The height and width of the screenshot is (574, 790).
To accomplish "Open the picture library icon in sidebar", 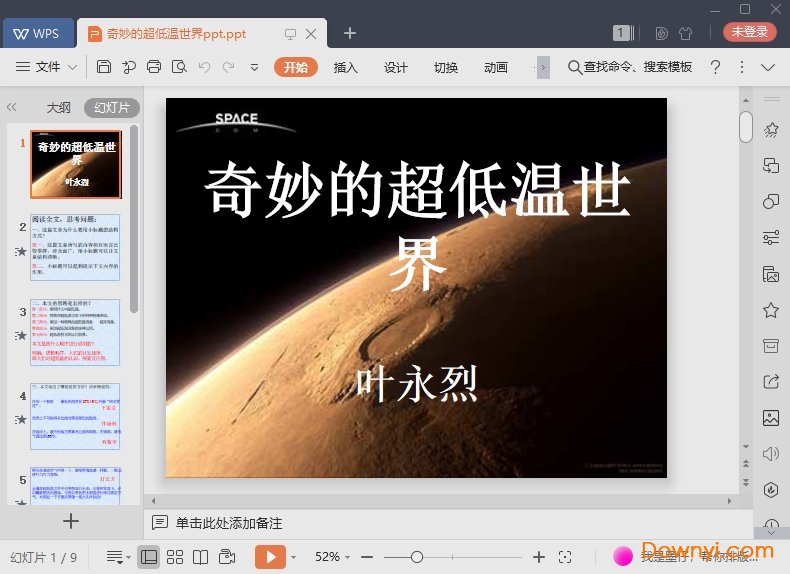I will (x=771, y=274).
